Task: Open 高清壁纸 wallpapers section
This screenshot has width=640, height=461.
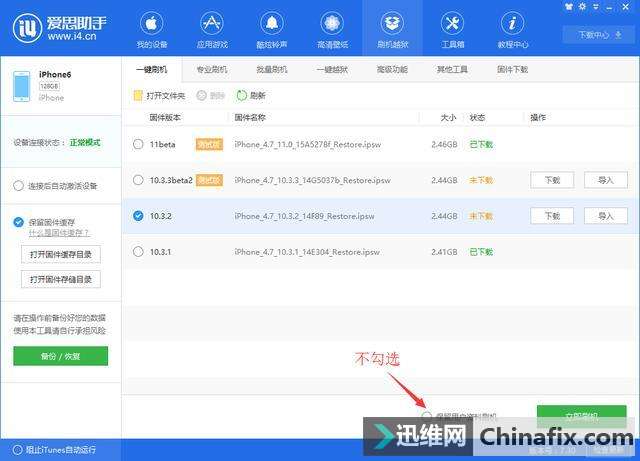Action: (x=331, y=30)
